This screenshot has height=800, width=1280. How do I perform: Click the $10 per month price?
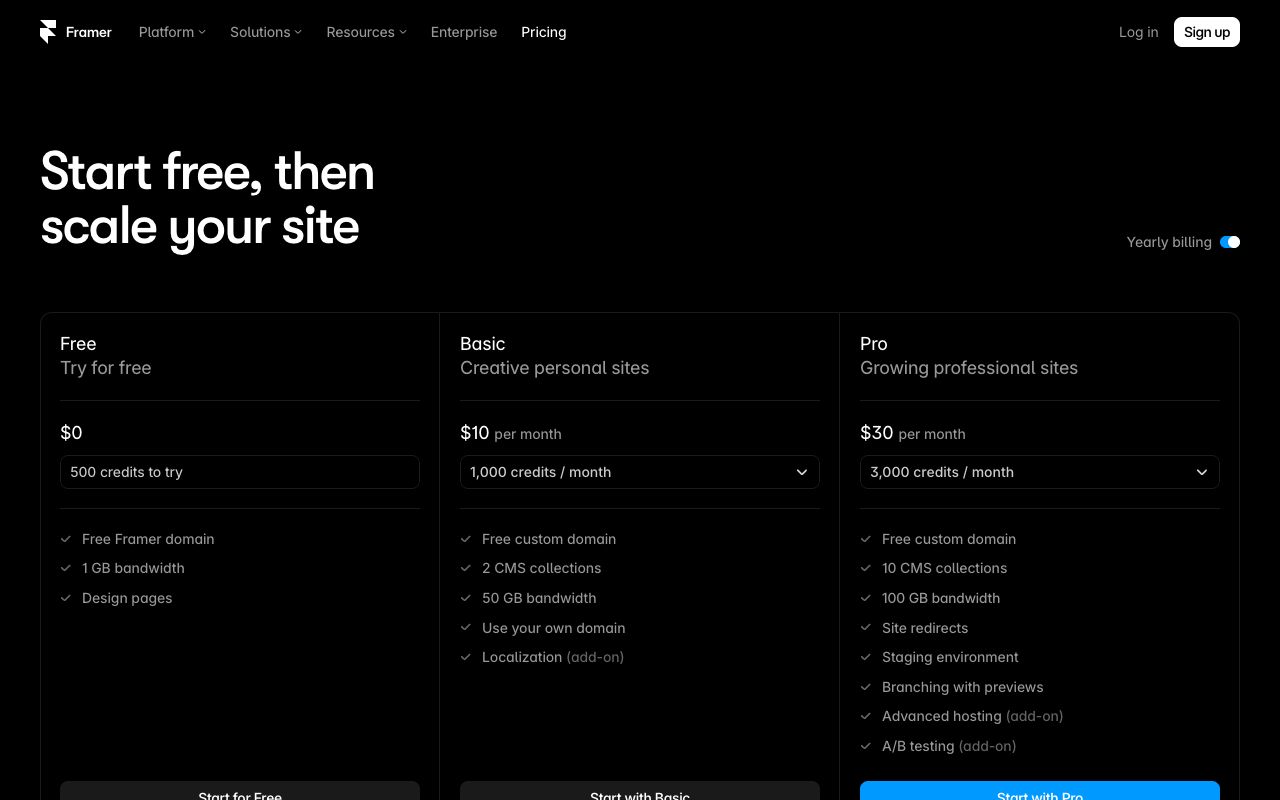pyautogui.click(x=511, y=433)
